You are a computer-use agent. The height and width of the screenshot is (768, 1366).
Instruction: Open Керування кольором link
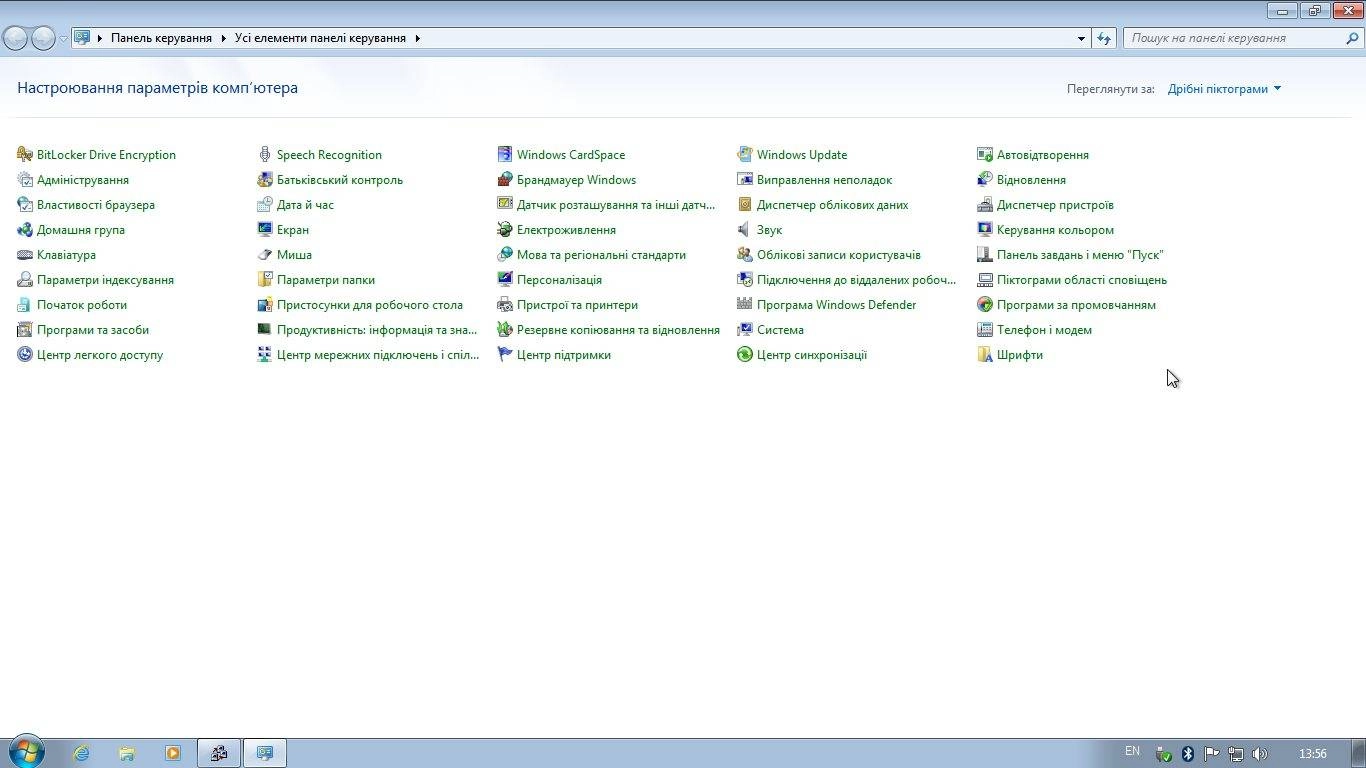point(1055,230)
